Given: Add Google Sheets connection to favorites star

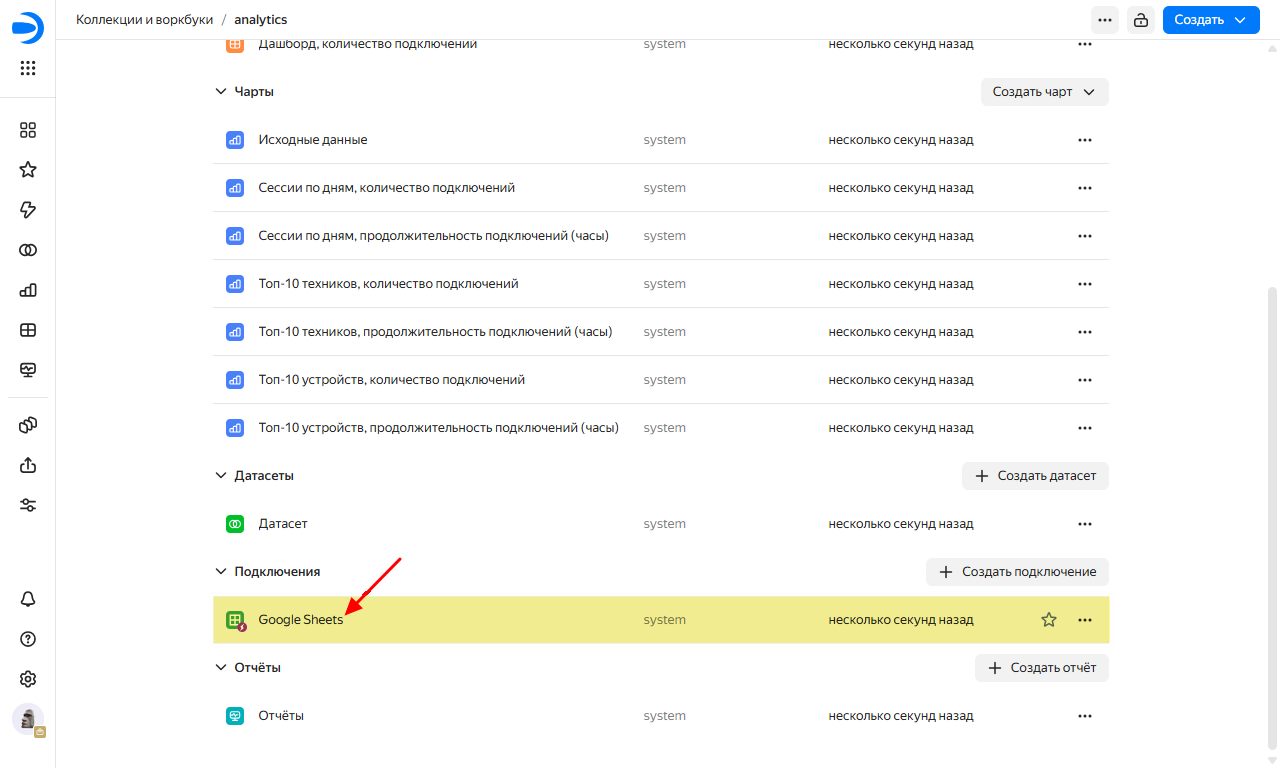Looking at the screenshot, I should [x=1049, y=620].
